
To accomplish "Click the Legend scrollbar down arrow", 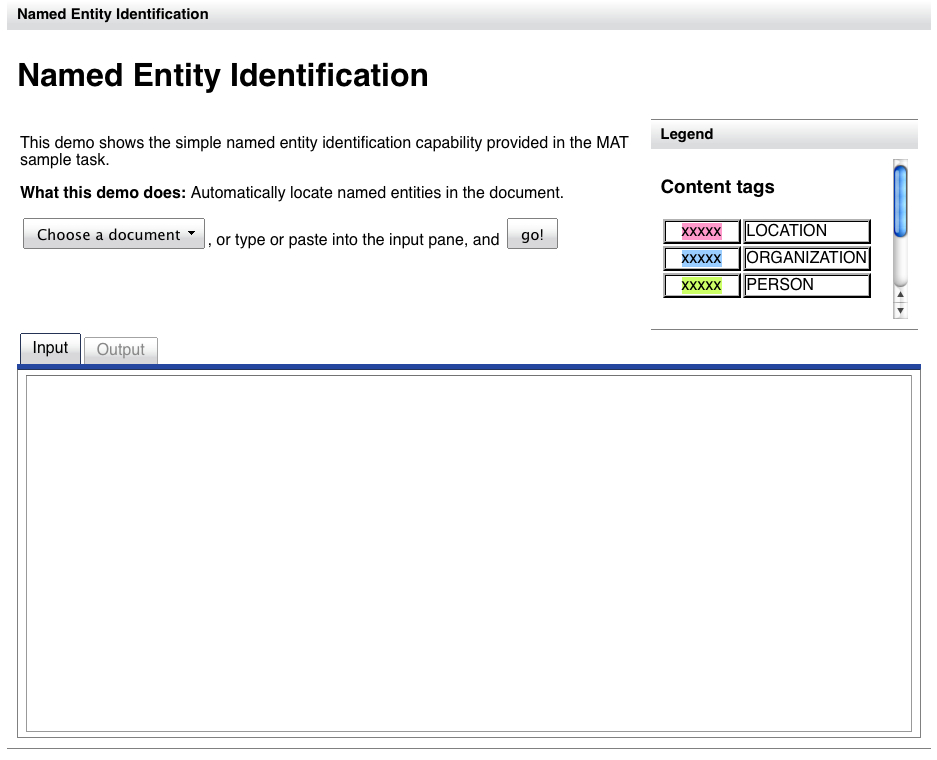I will pyautogui.click(x=900, y=311).
